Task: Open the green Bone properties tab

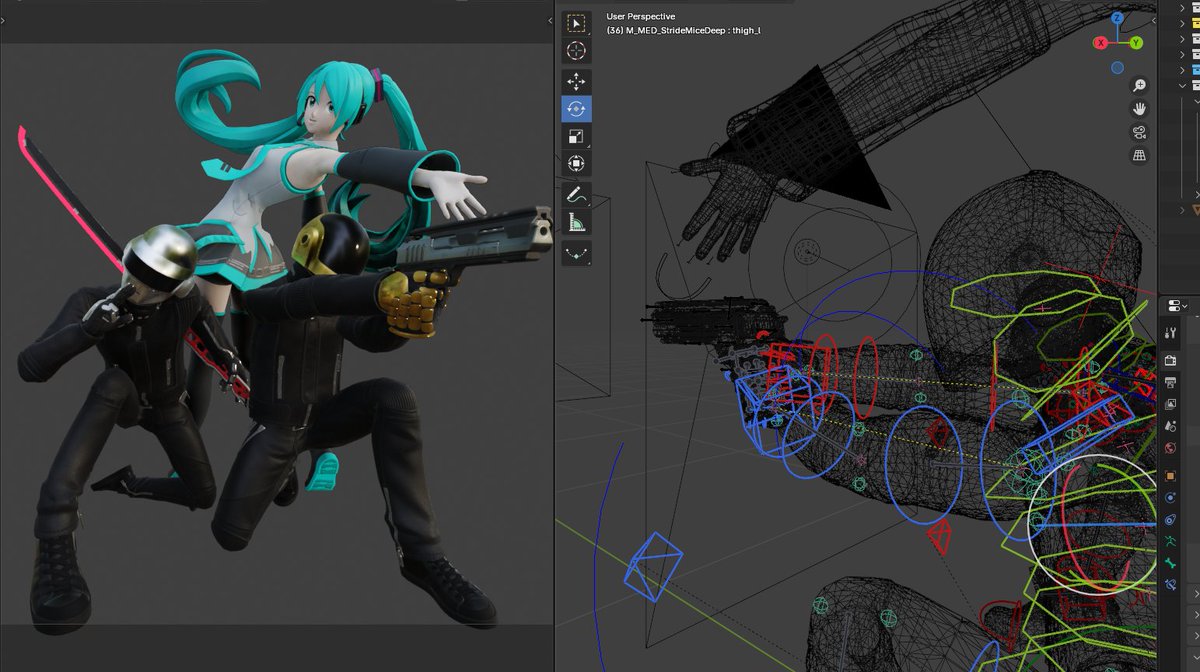Action: (x=1171, y=563)
